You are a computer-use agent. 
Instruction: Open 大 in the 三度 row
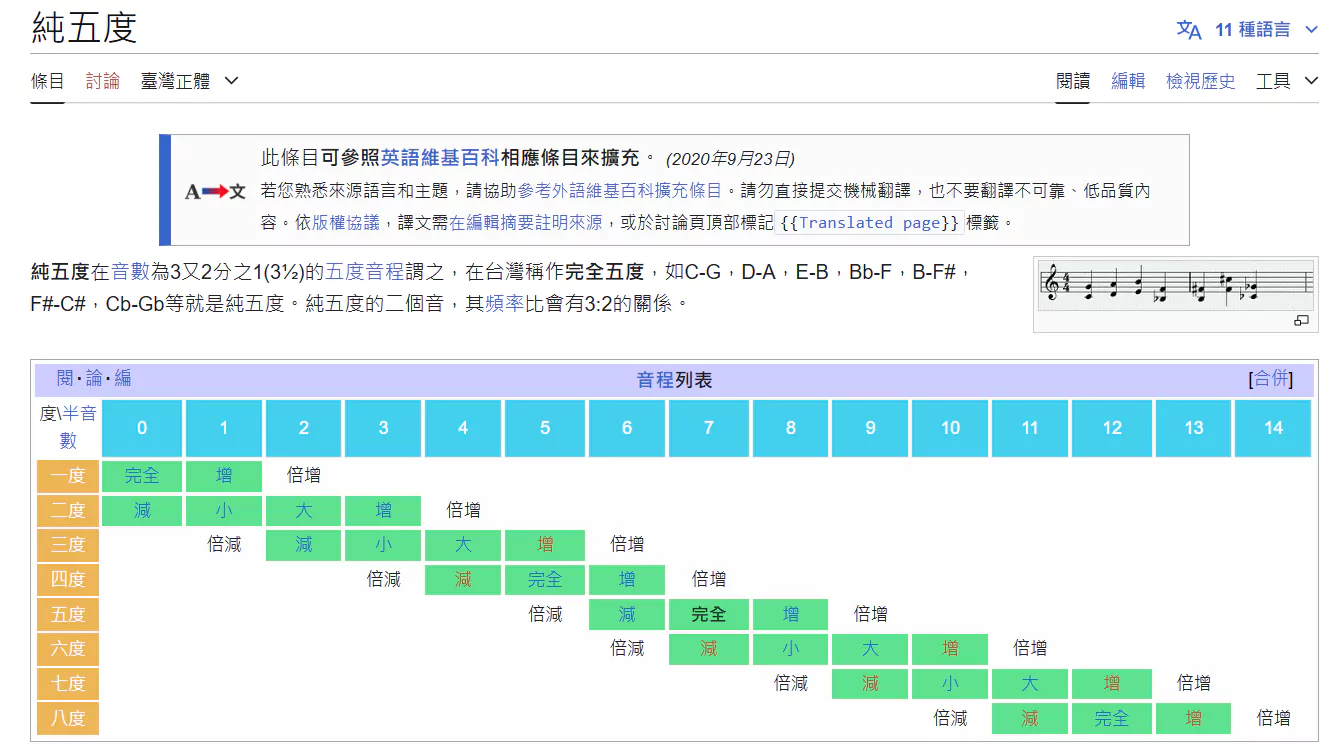463,545
